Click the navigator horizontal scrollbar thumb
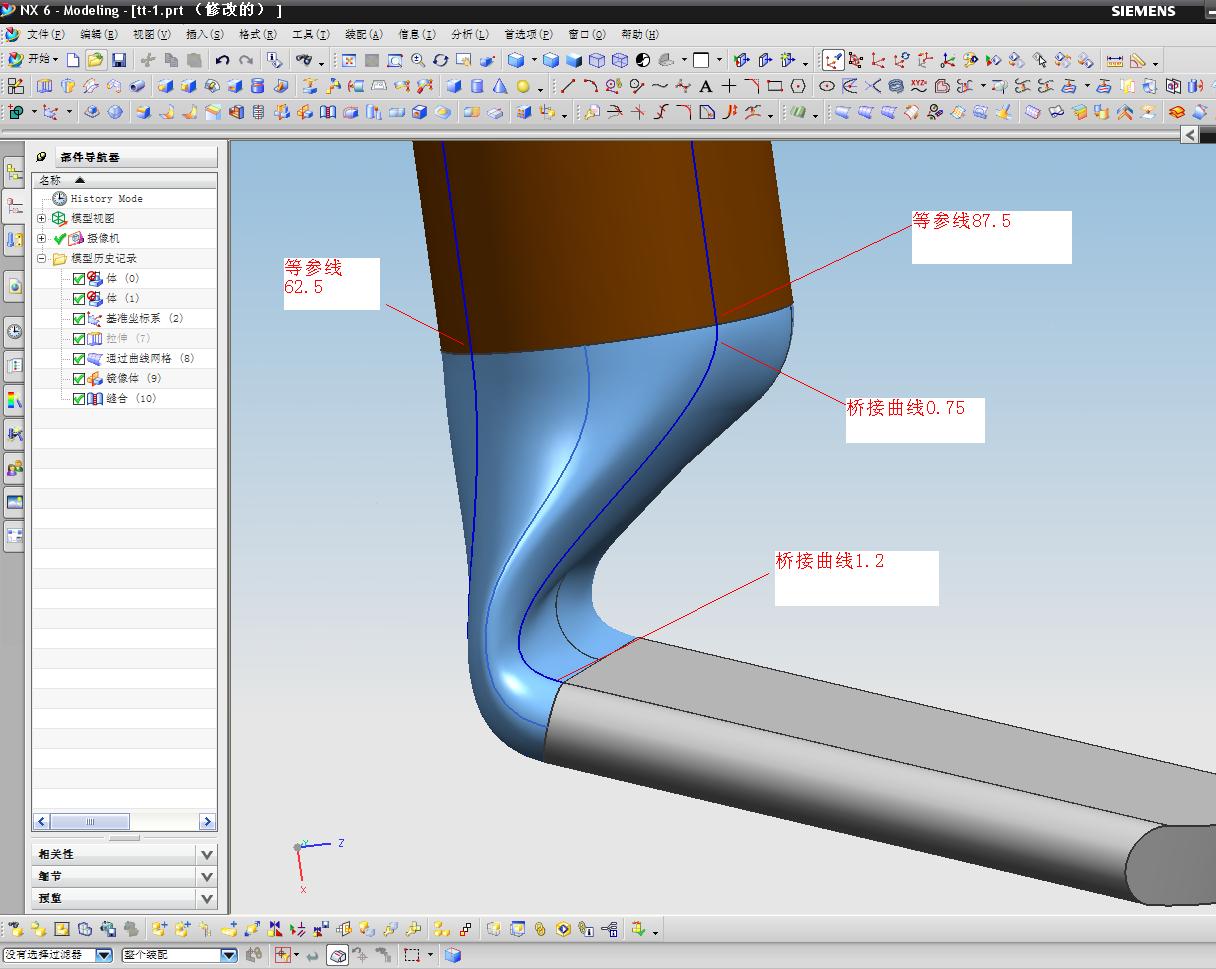The height and width of the screenshot is (969, 1216). [90, 822]
